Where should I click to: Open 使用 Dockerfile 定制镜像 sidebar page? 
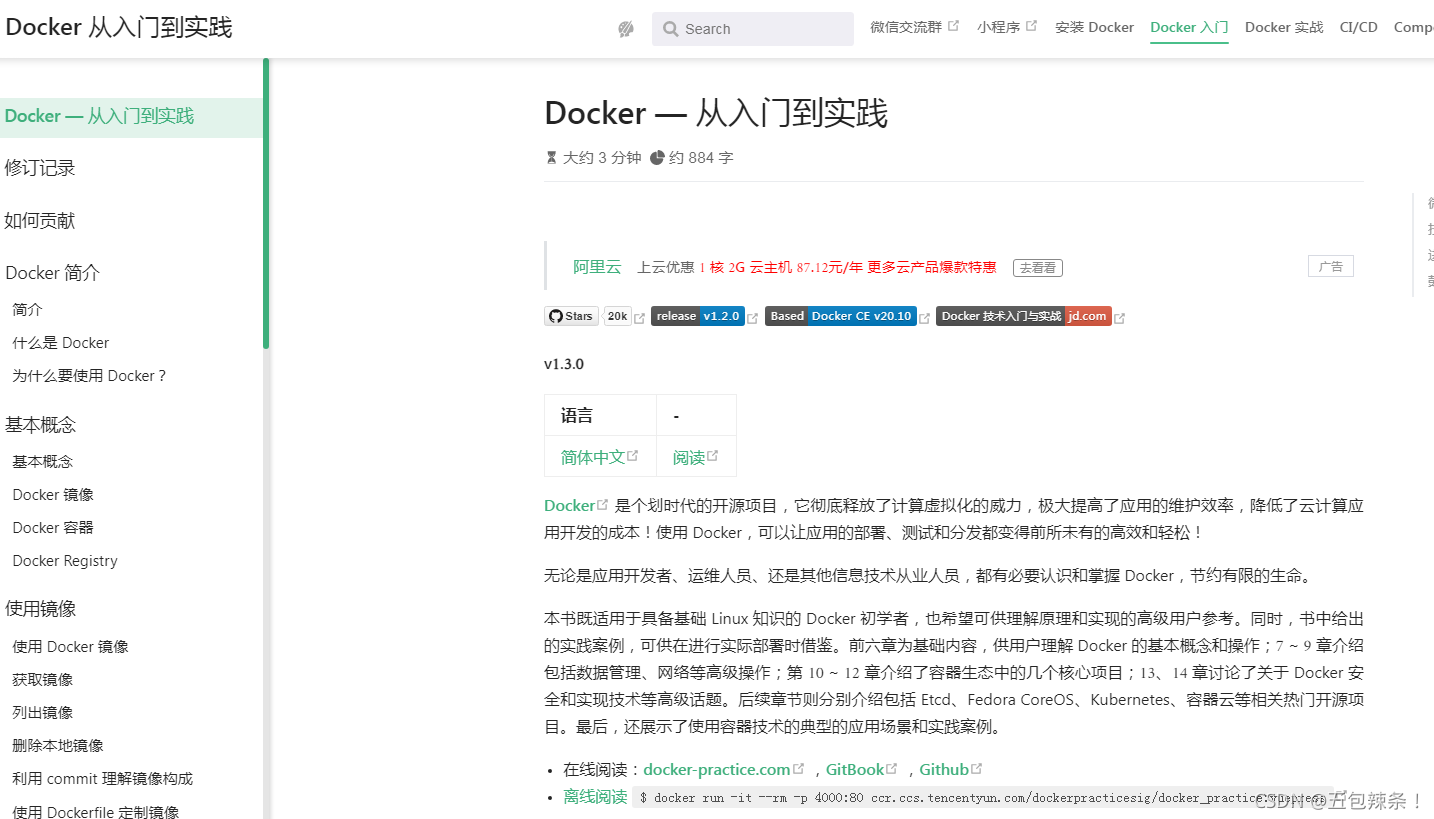pyautogui.click(x=96, y=812)
